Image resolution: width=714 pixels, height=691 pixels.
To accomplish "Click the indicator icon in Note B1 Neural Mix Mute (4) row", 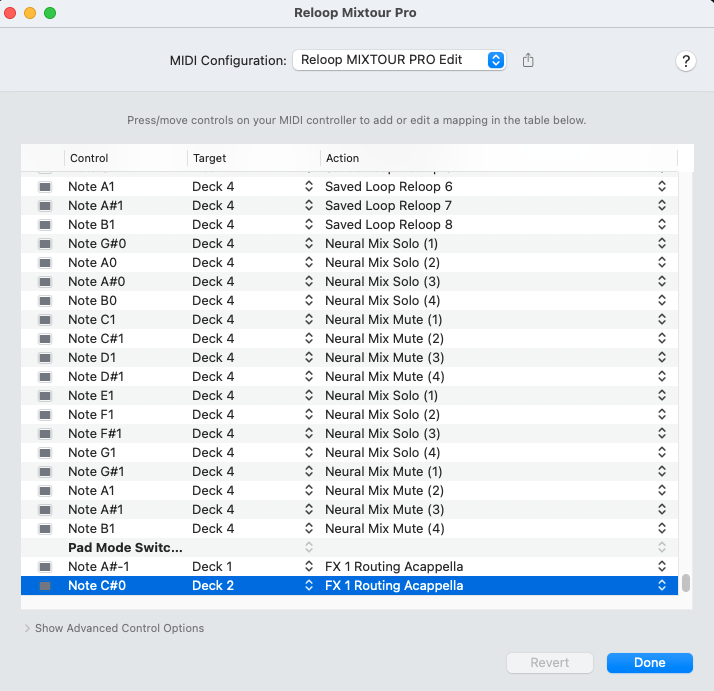I will [45, 529].
